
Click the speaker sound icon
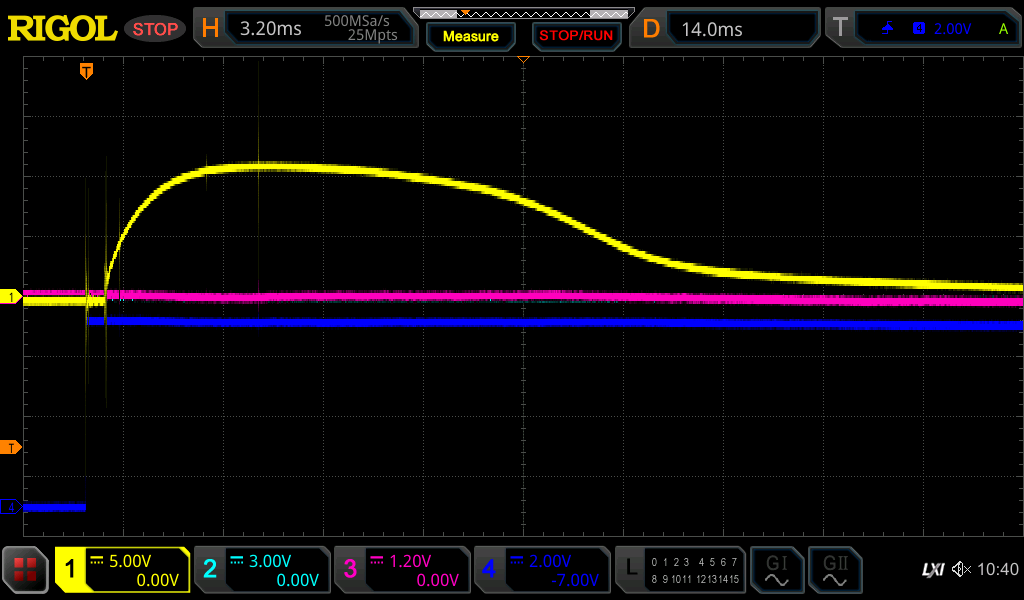[961, 570]
